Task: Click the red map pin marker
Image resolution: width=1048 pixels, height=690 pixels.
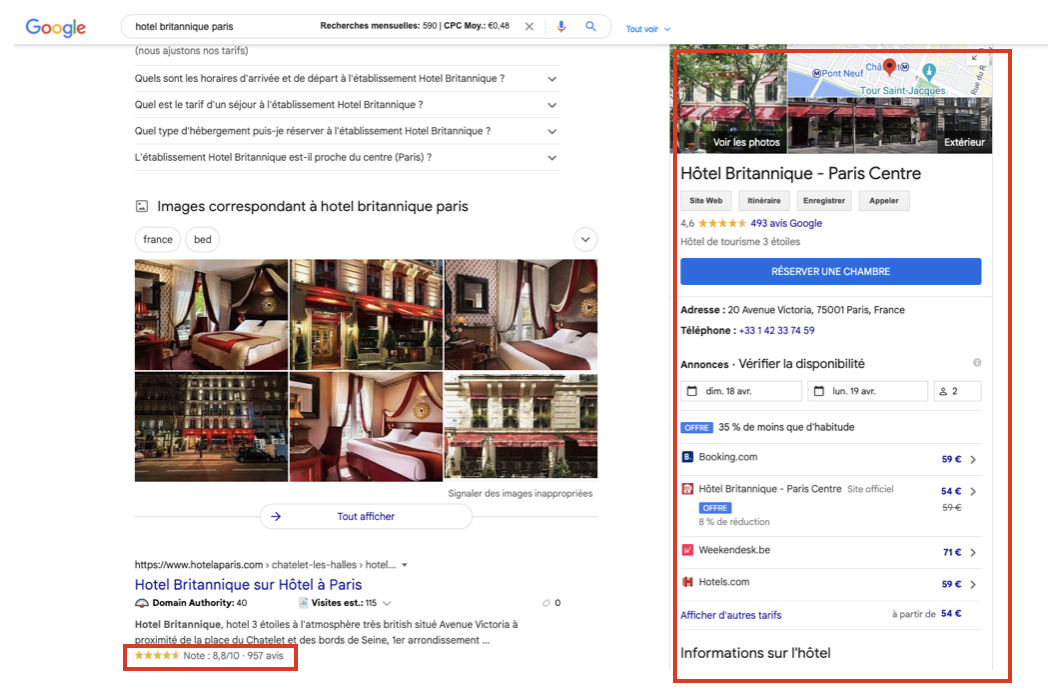Action: click(x=889, y=66)
